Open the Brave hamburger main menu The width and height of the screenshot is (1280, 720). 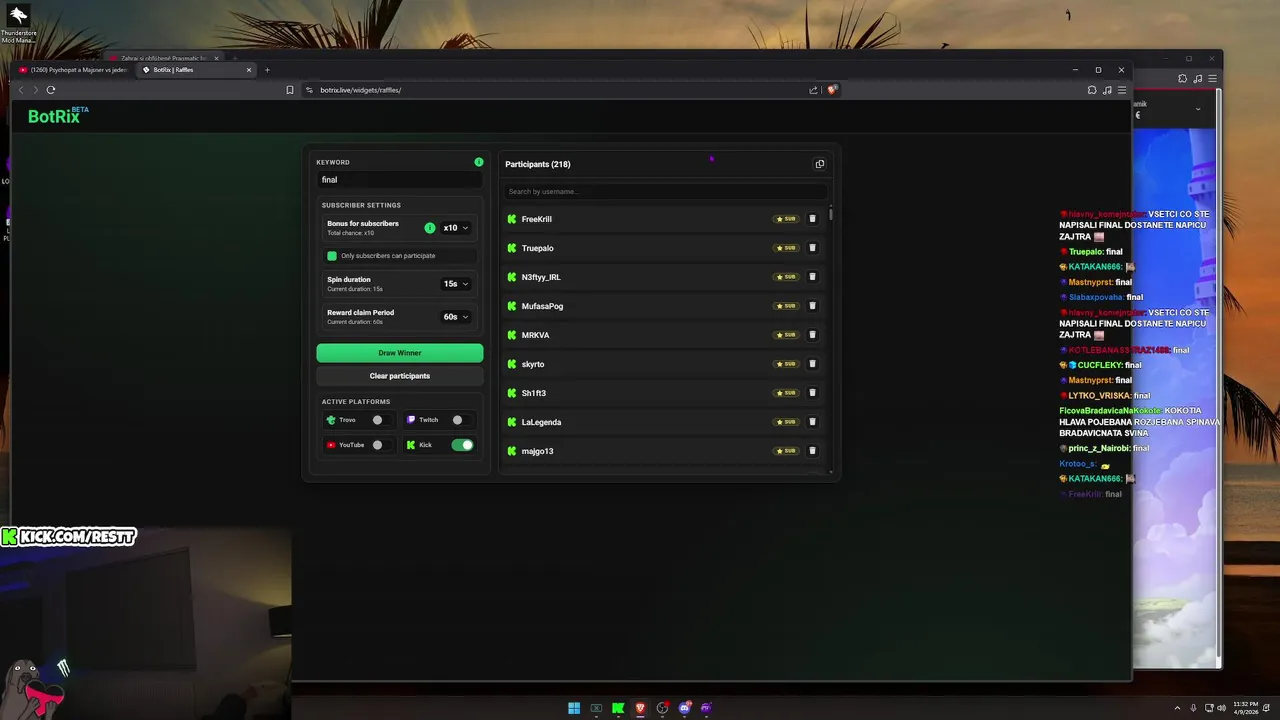point(1122,90)
